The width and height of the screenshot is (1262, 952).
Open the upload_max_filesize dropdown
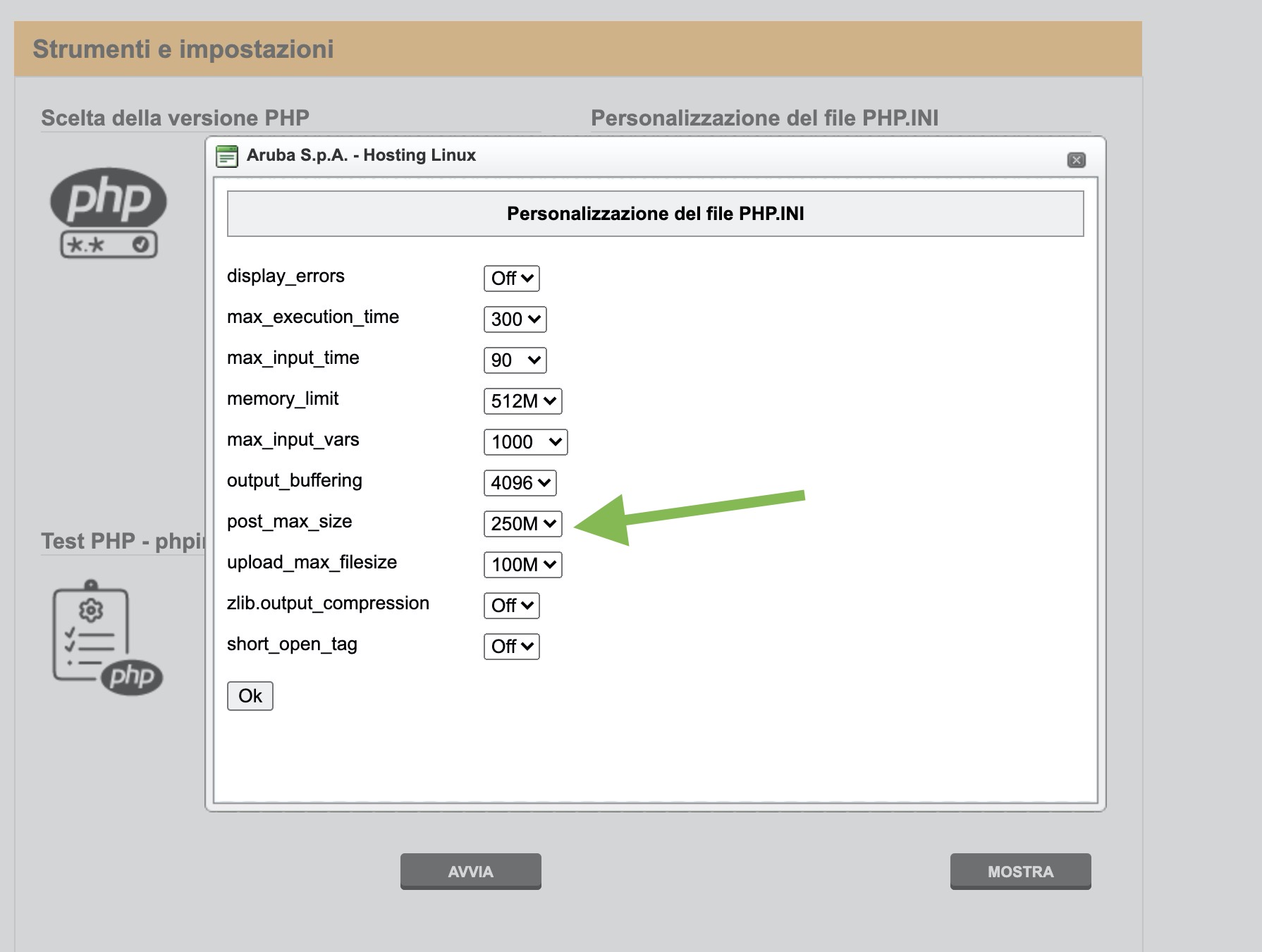522,565
